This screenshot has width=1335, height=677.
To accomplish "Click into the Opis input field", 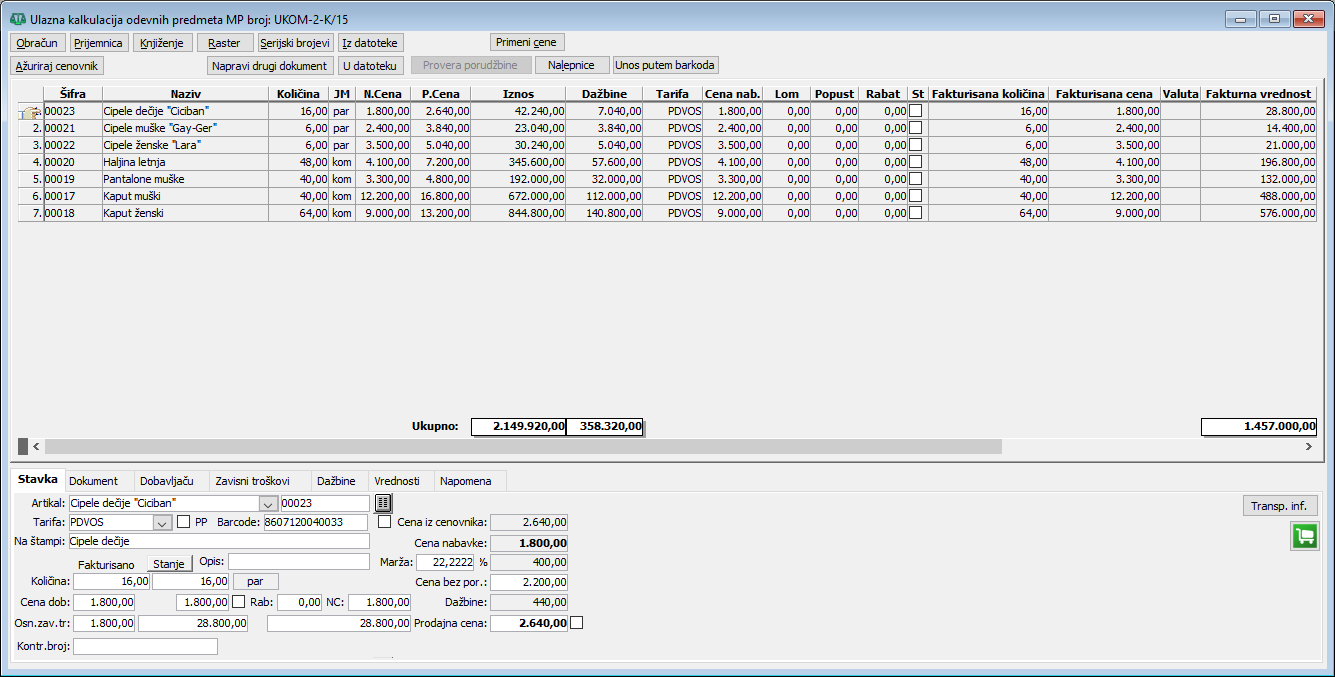I will tap(299, 562).
